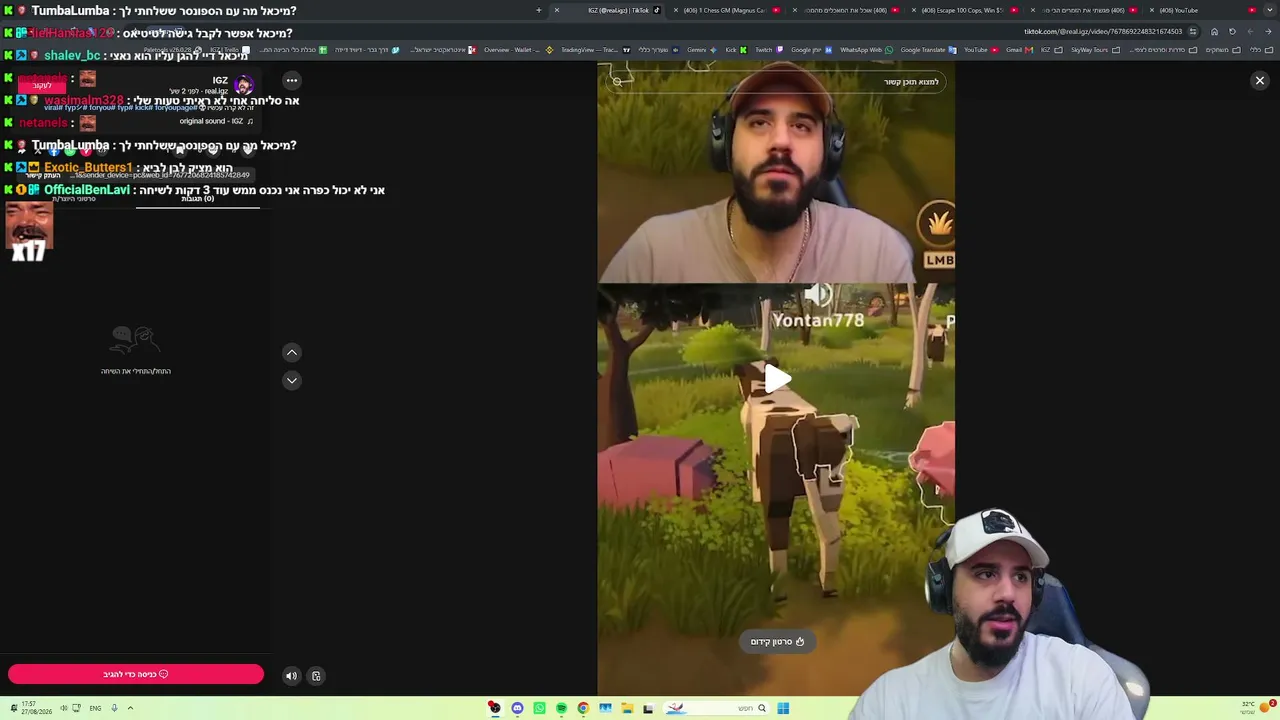This screenshot has width=1280, height=720.
Task: Close the TikTok video viewer
Action: [x=1260, y=80]
